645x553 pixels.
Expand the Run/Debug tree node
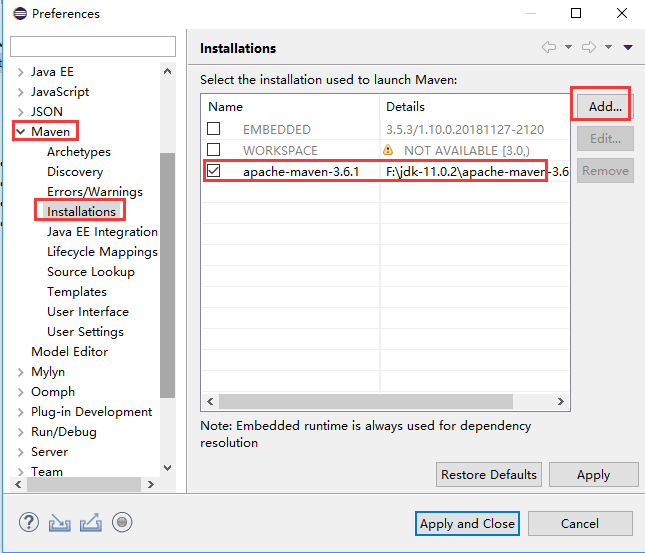pyautogui.click(x=21, y=432)
